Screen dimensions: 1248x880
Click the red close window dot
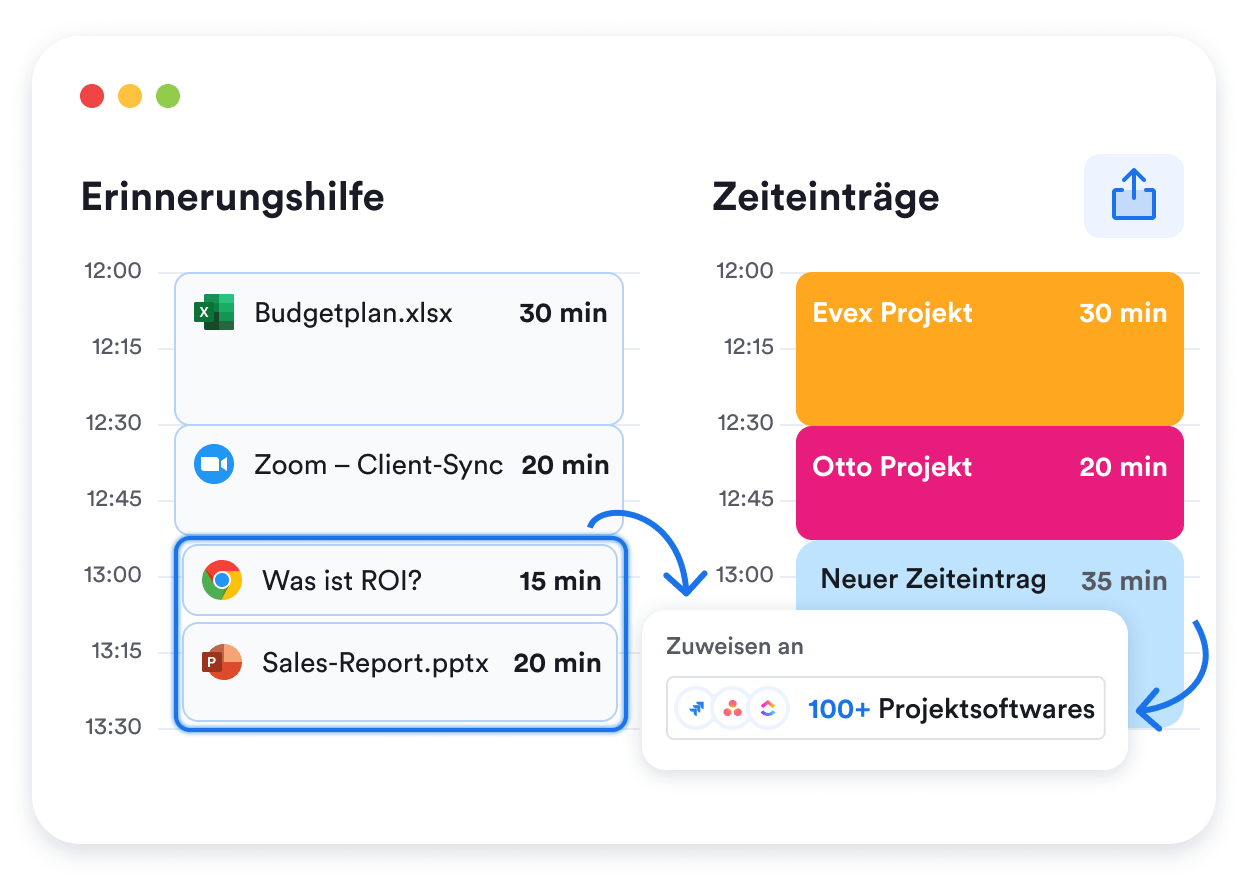92,96
